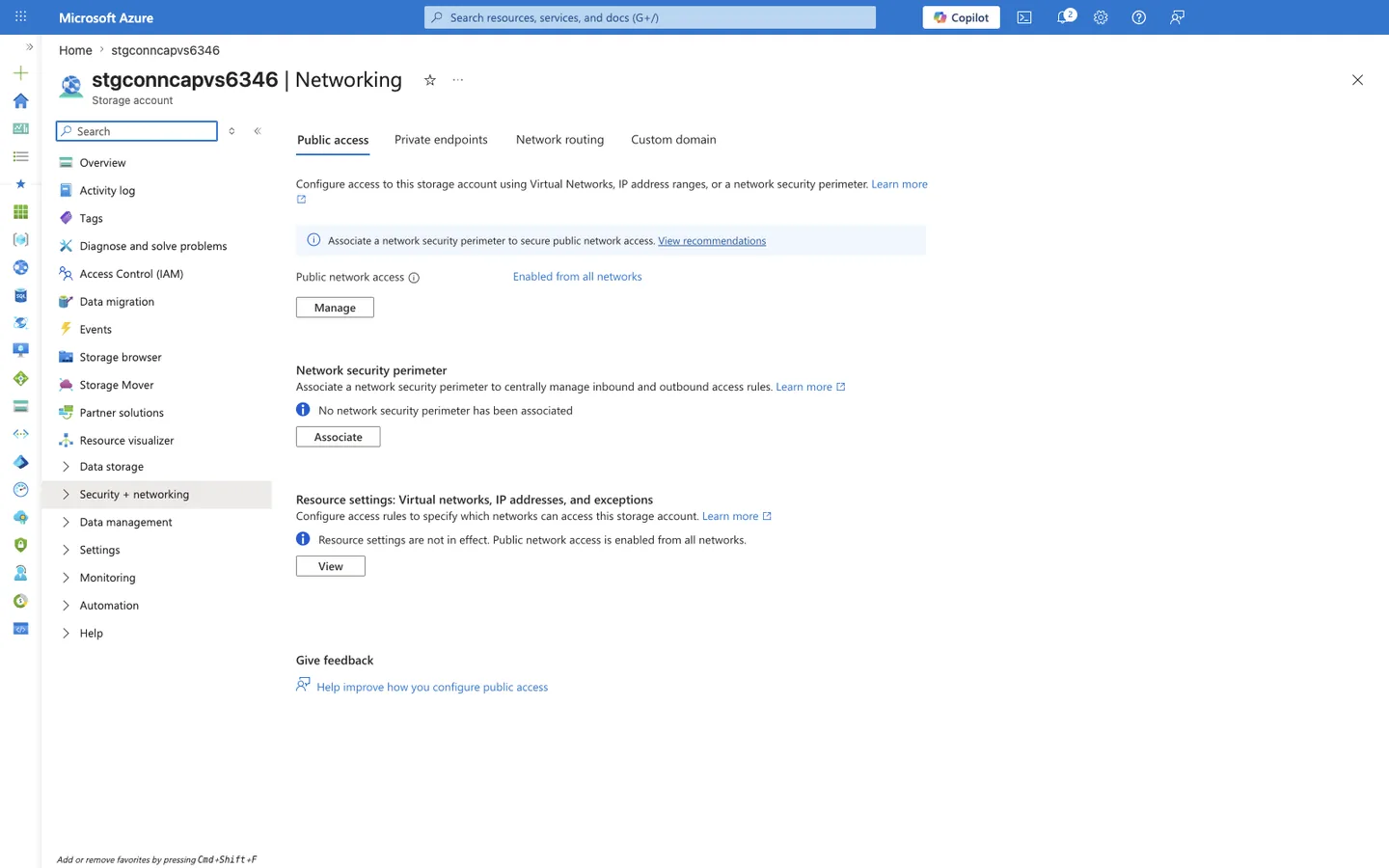Click the Associate button

click(338, 437)
